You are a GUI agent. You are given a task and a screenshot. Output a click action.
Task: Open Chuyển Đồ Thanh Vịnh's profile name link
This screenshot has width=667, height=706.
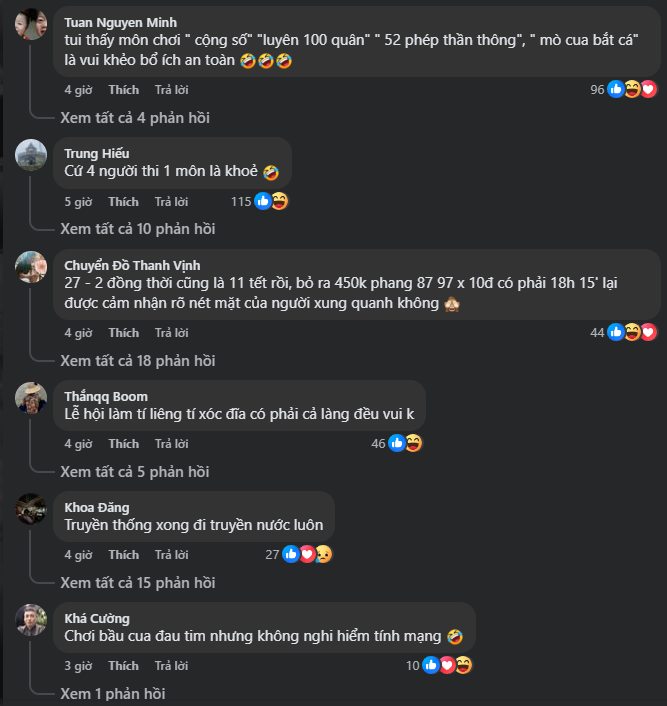(x=132, y=265)
